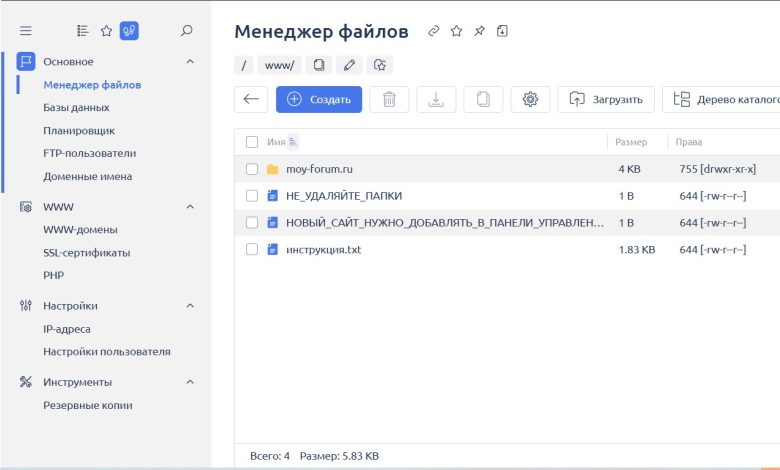
Task: Open the НЕ_УДАЛЯЙТЕ_ПАПКИ file row
Action: tap(343, 196)
